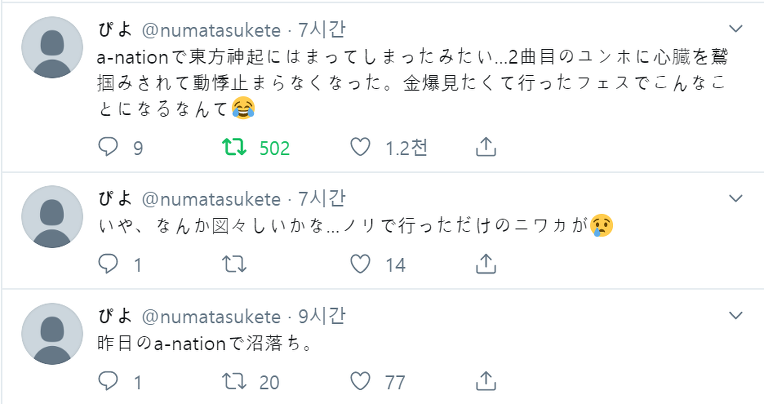Open the first tweet's more options chevron
This screenshot has width=764, height=404.
(x=736, y=28)
